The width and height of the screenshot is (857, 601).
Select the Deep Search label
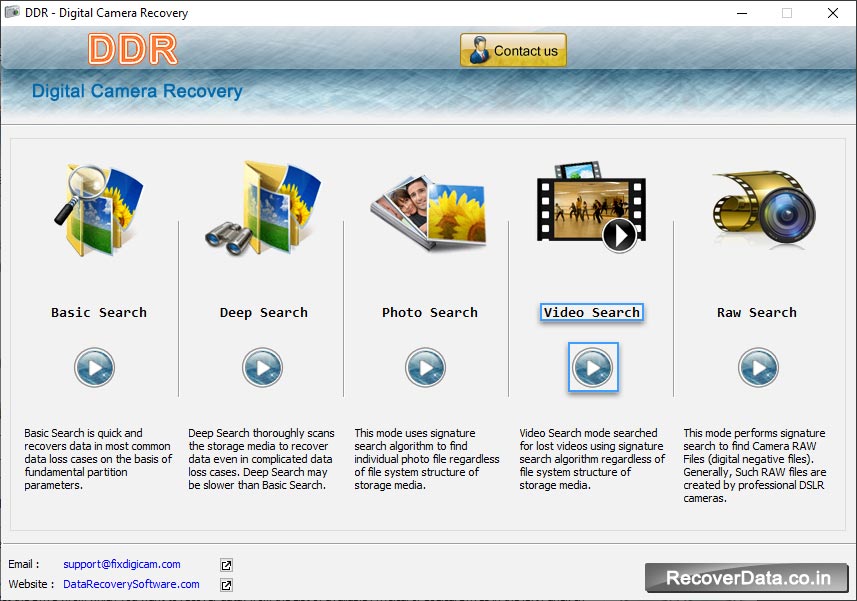click(x=263, y=313)
